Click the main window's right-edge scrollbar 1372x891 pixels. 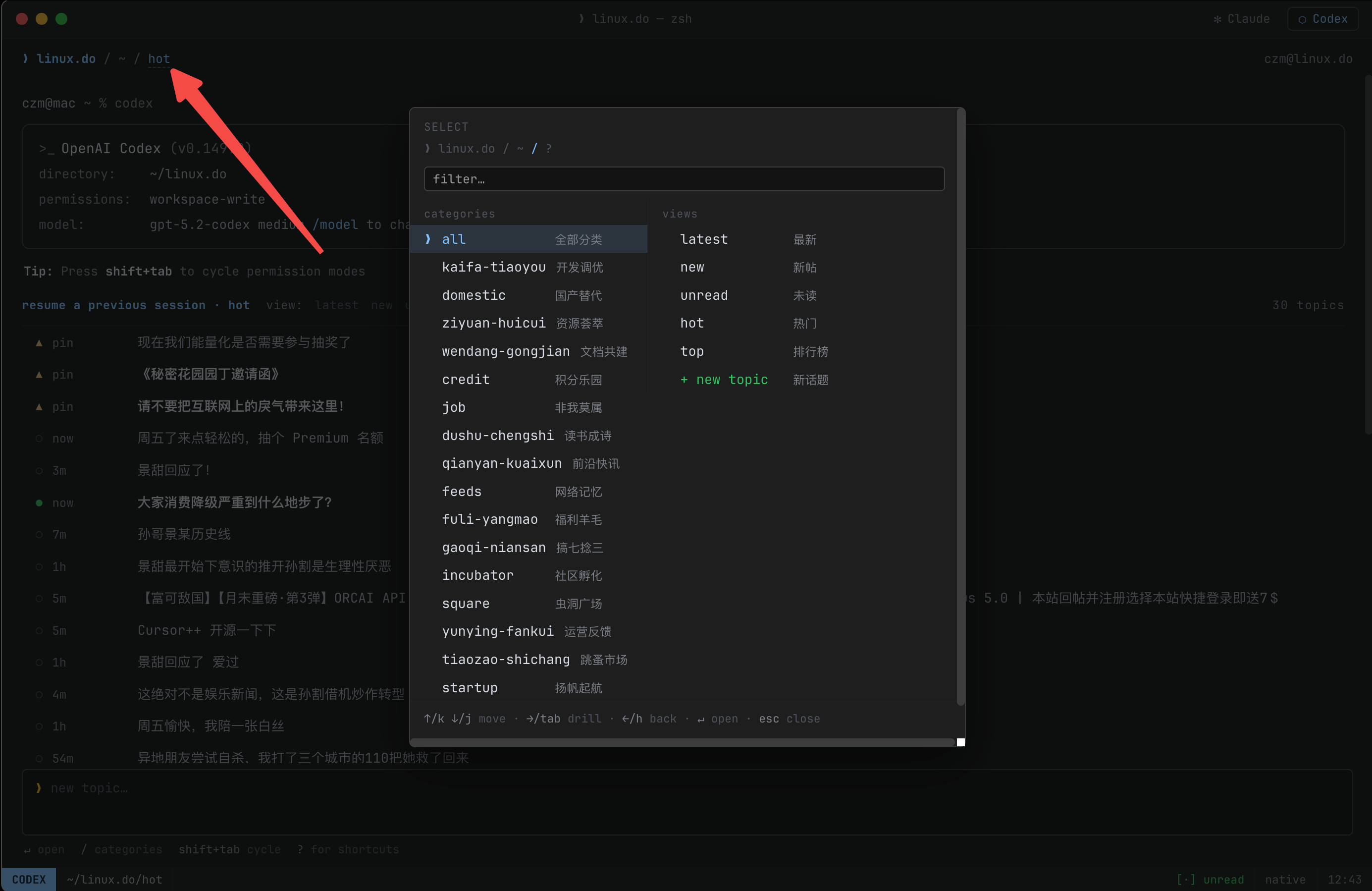1368,254
